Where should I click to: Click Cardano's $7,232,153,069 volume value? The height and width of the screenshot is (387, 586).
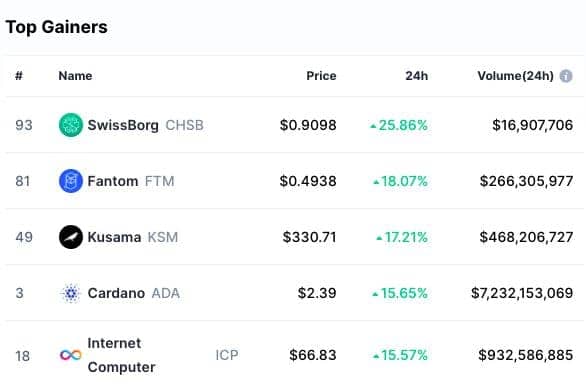(x=522, y=293)
